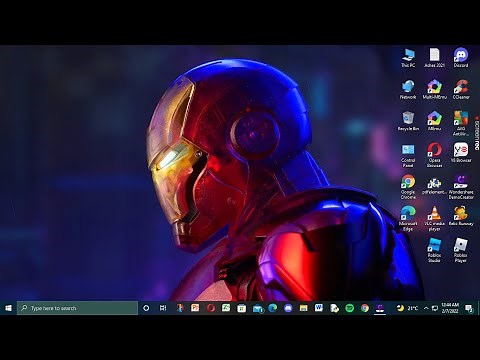Launch the Roblox Studio desktop shortcut

(x=434, y=250)
